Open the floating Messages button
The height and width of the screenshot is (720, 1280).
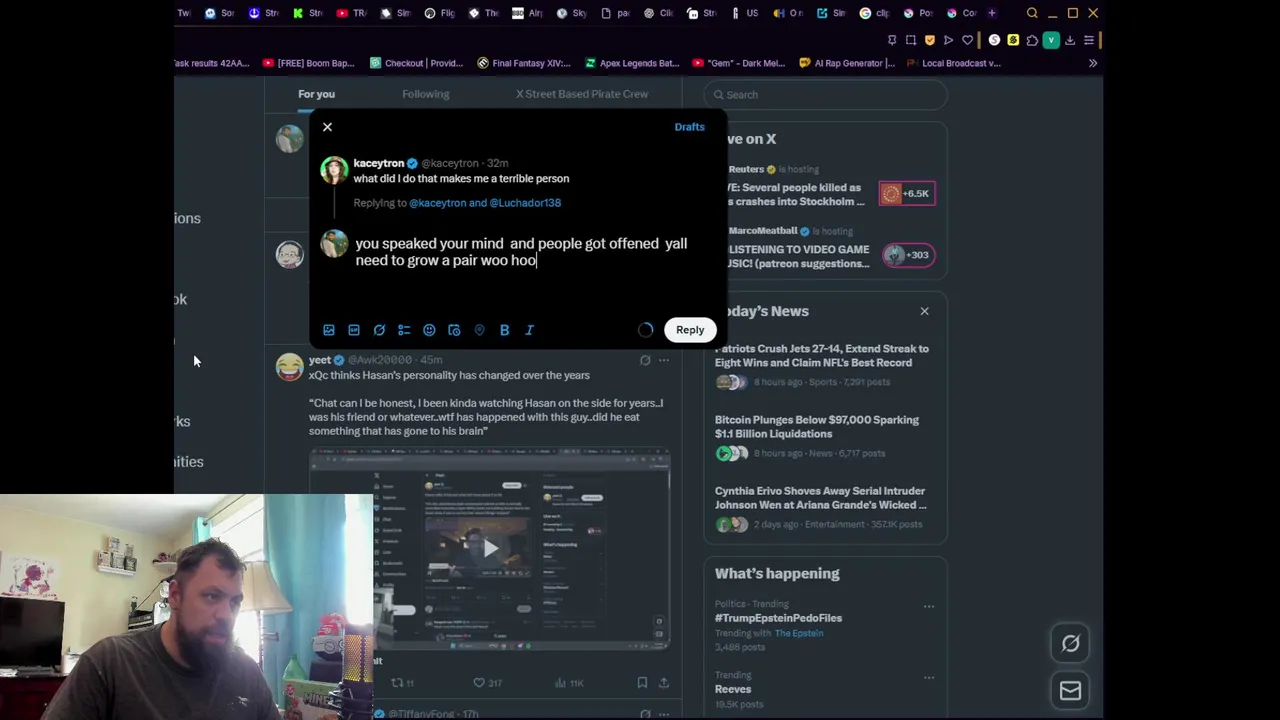[x=1070, y=691]
